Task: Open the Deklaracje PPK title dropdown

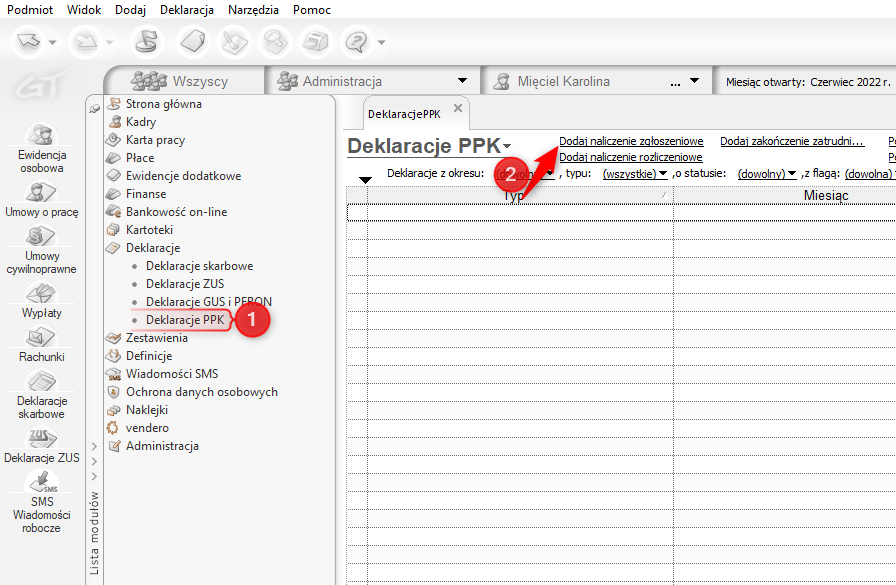Action: click(507, 147)
